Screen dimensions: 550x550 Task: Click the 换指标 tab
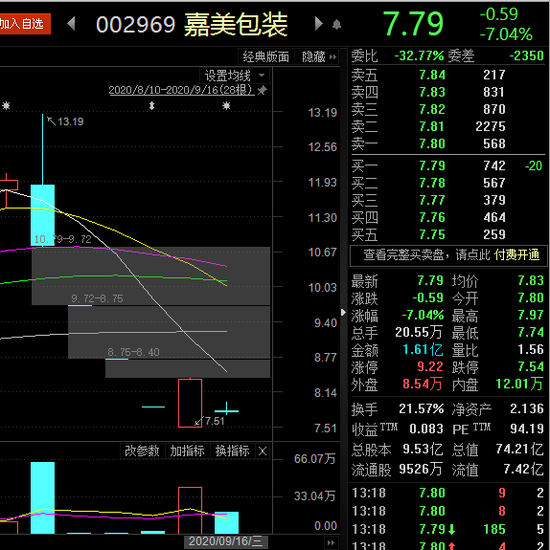pyautogui.click(x=232, y=451)
